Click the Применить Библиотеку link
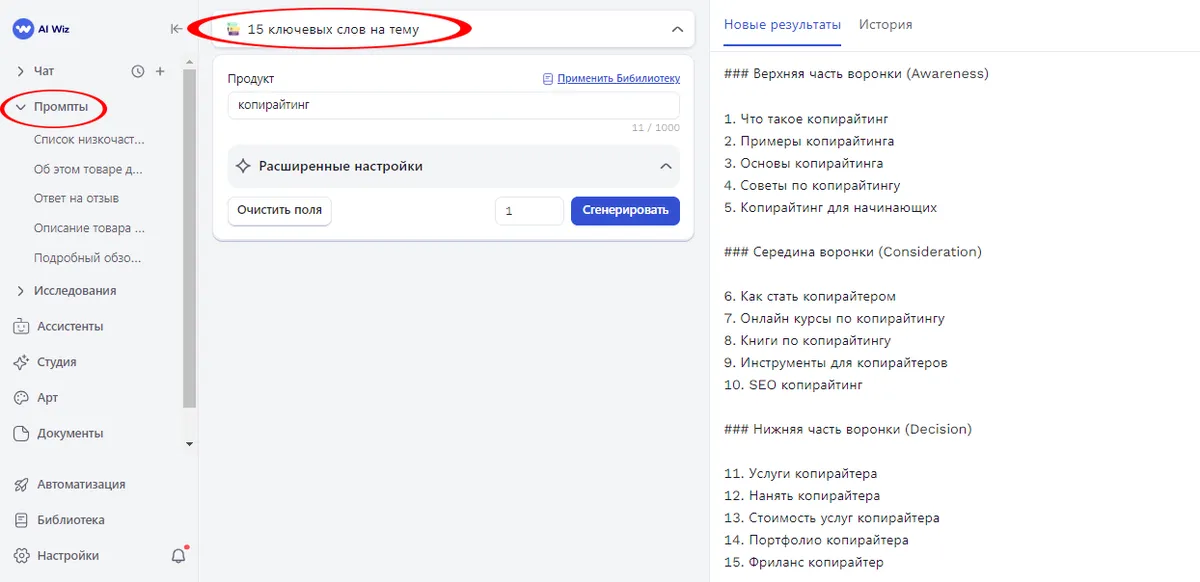Image resolution: width=1200 pixels, height=582 pixels. point(618,78)
